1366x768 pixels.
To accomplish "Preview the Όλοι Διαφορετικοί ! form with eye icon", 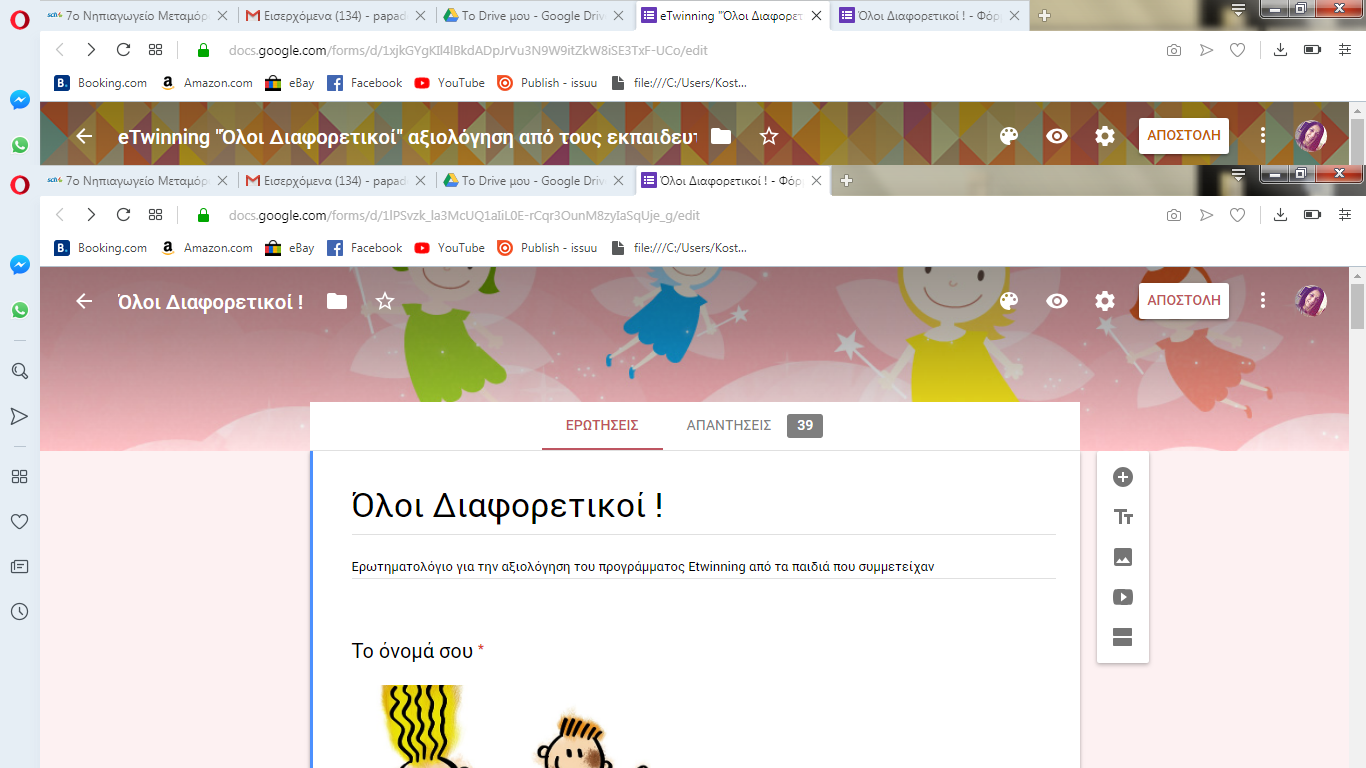I will [x=1056, y=301].
